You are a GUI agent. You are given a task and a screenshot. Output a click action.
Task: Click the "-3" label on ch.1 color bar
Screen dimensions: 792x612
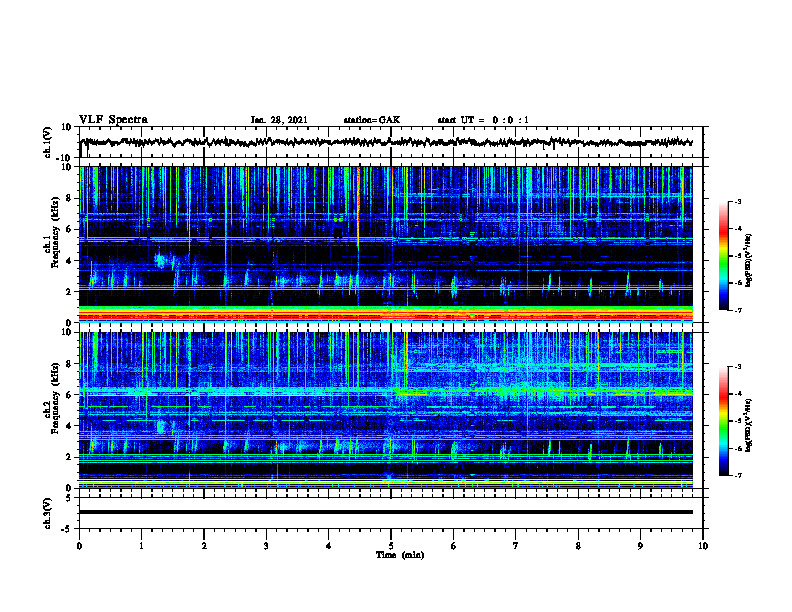(x=738, y=201)
